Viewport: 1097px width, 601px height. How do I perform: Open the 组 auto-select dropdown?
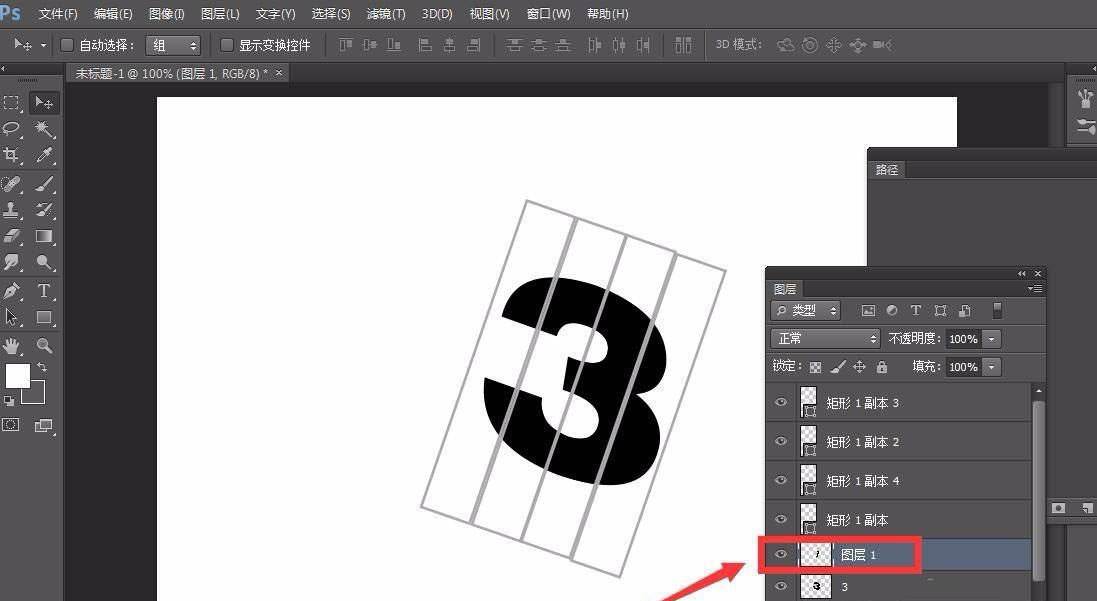(x=173, y=45)
